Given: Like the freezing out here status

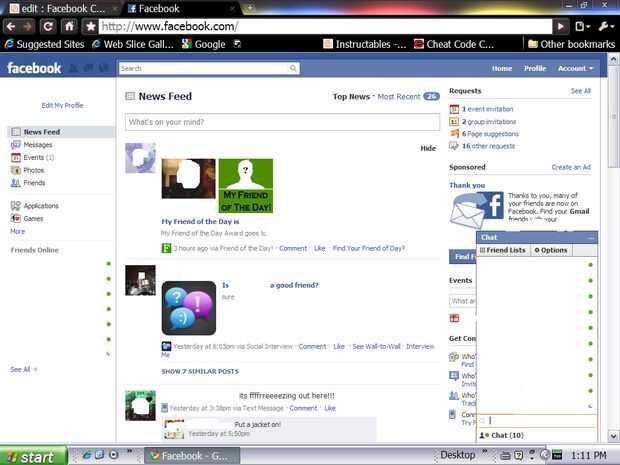Looking at the screenshot, I should [x=330, y=408].
